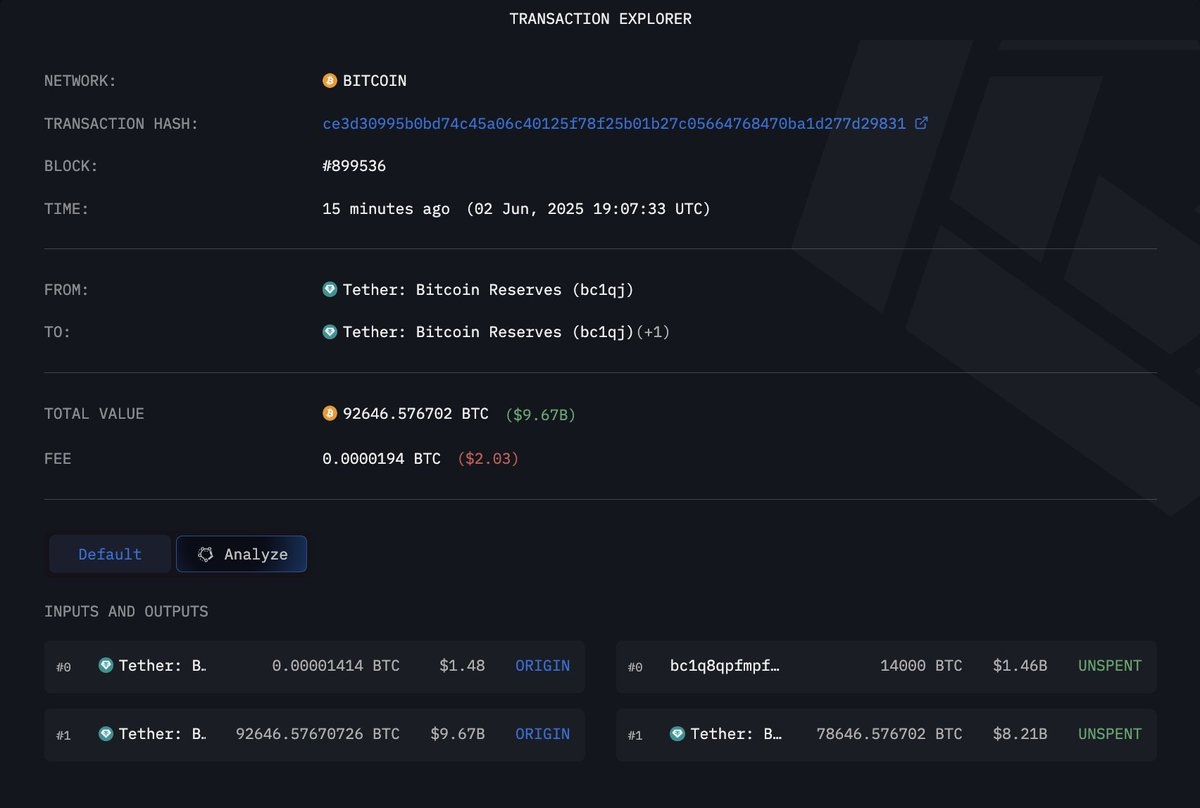This screenshot has height=808, width=1200.
Task: Expand the (+1) additional recipients
Action: click(x=653, y=332)
